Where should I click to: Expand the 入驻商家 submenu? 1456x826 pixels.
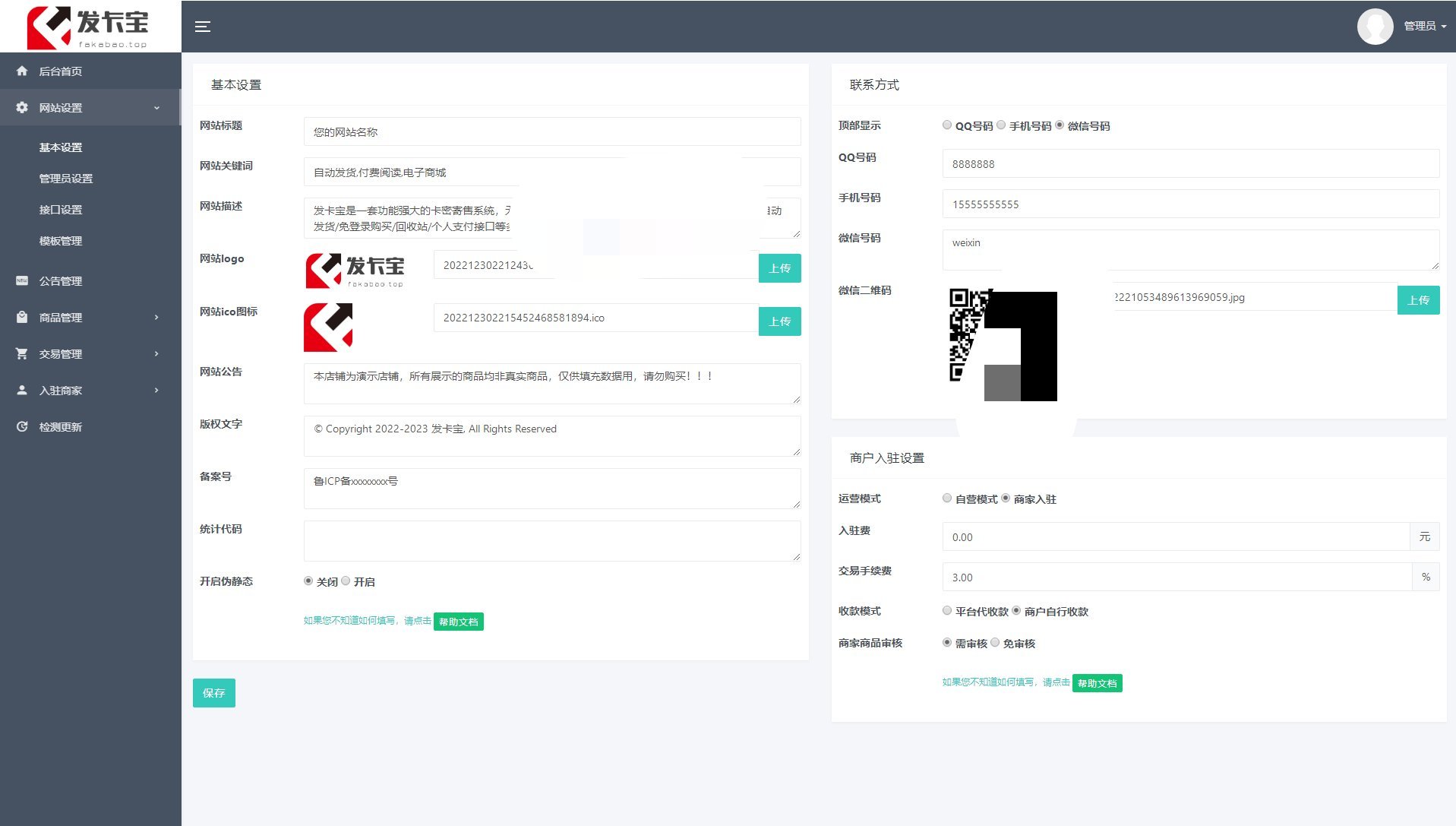click(x=156, y=390)
